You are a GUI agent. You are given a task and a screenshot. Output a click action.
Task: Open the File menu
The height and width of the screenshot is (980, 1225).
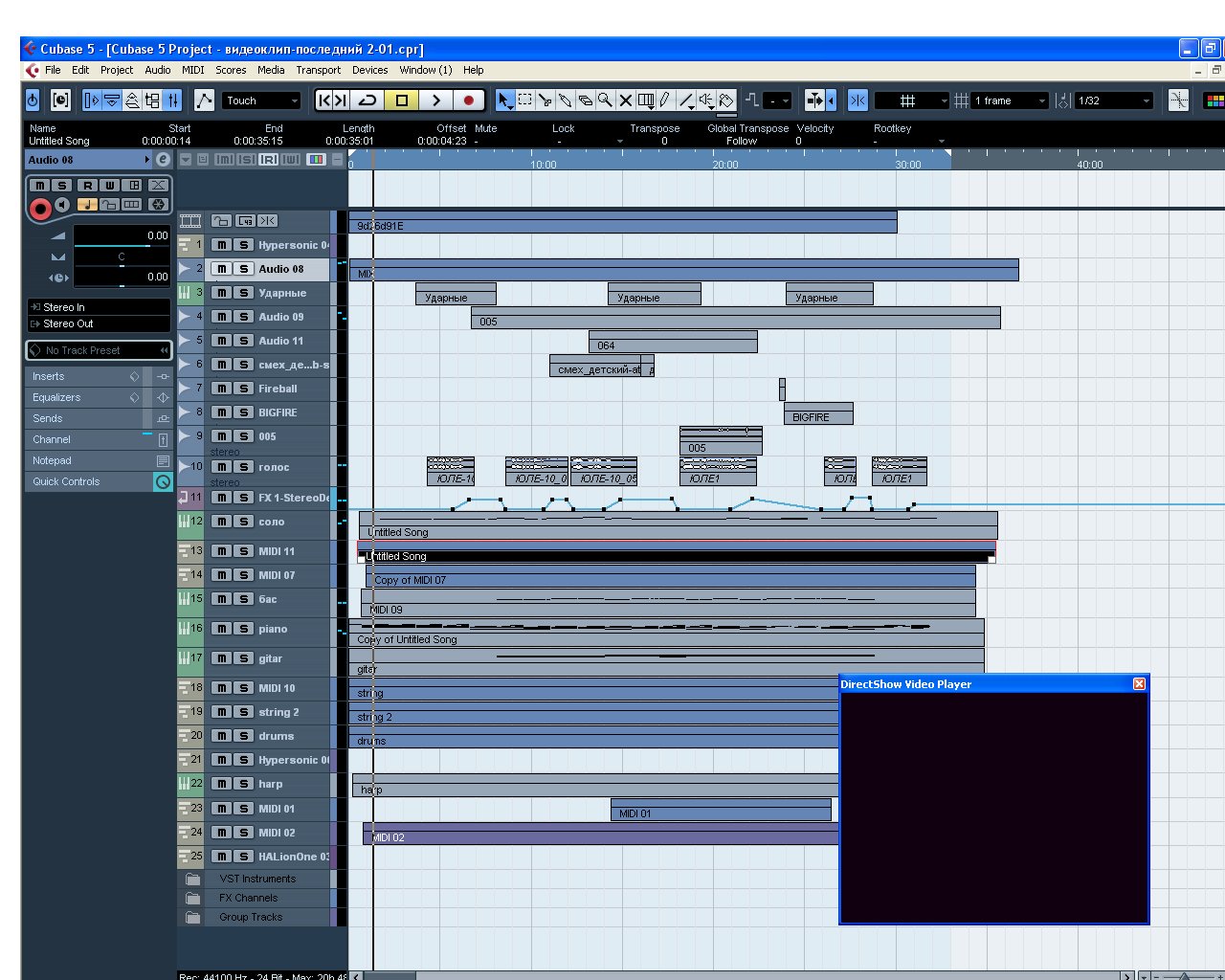tap(53, 70)
